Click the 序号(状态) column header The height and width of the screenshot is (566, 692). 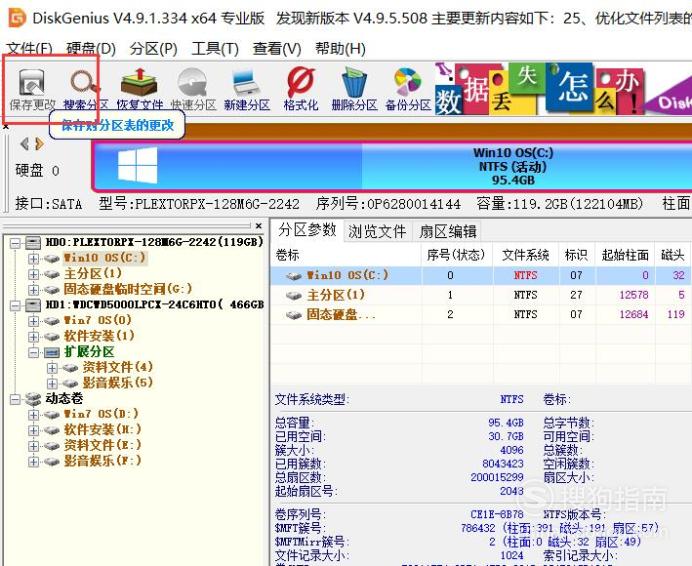pyautogui.click(x=456, y=254)
